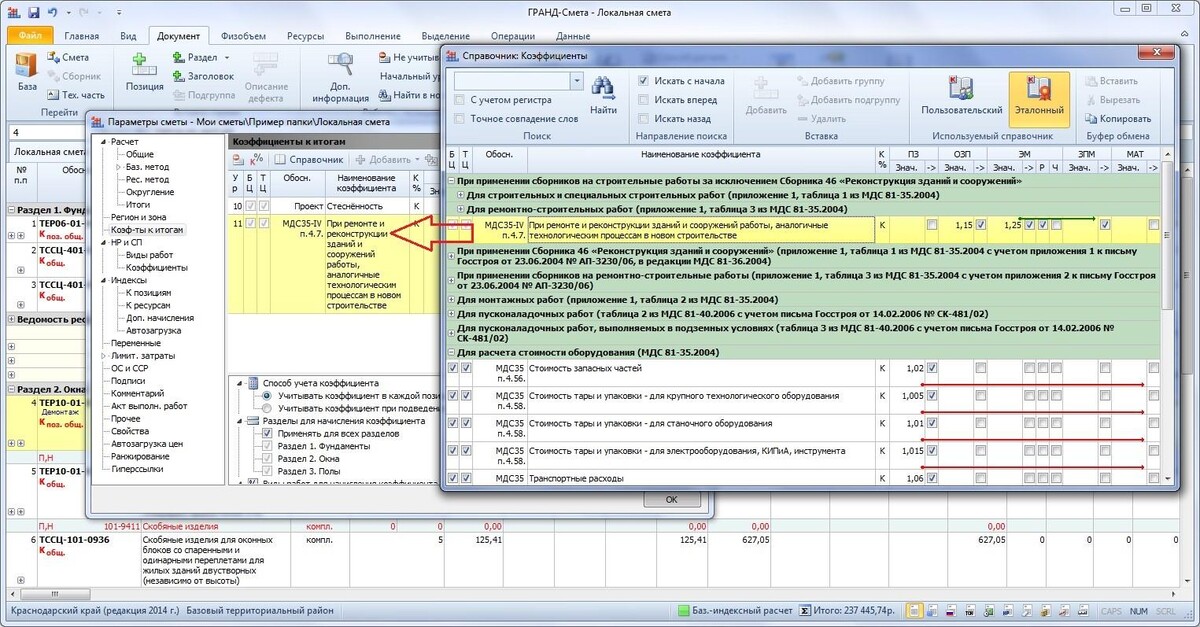This screenshot has height=627, width=1200.
Task: Click the green Баз.-индексный расчет indicator
Action: click(x=684, y=610)
